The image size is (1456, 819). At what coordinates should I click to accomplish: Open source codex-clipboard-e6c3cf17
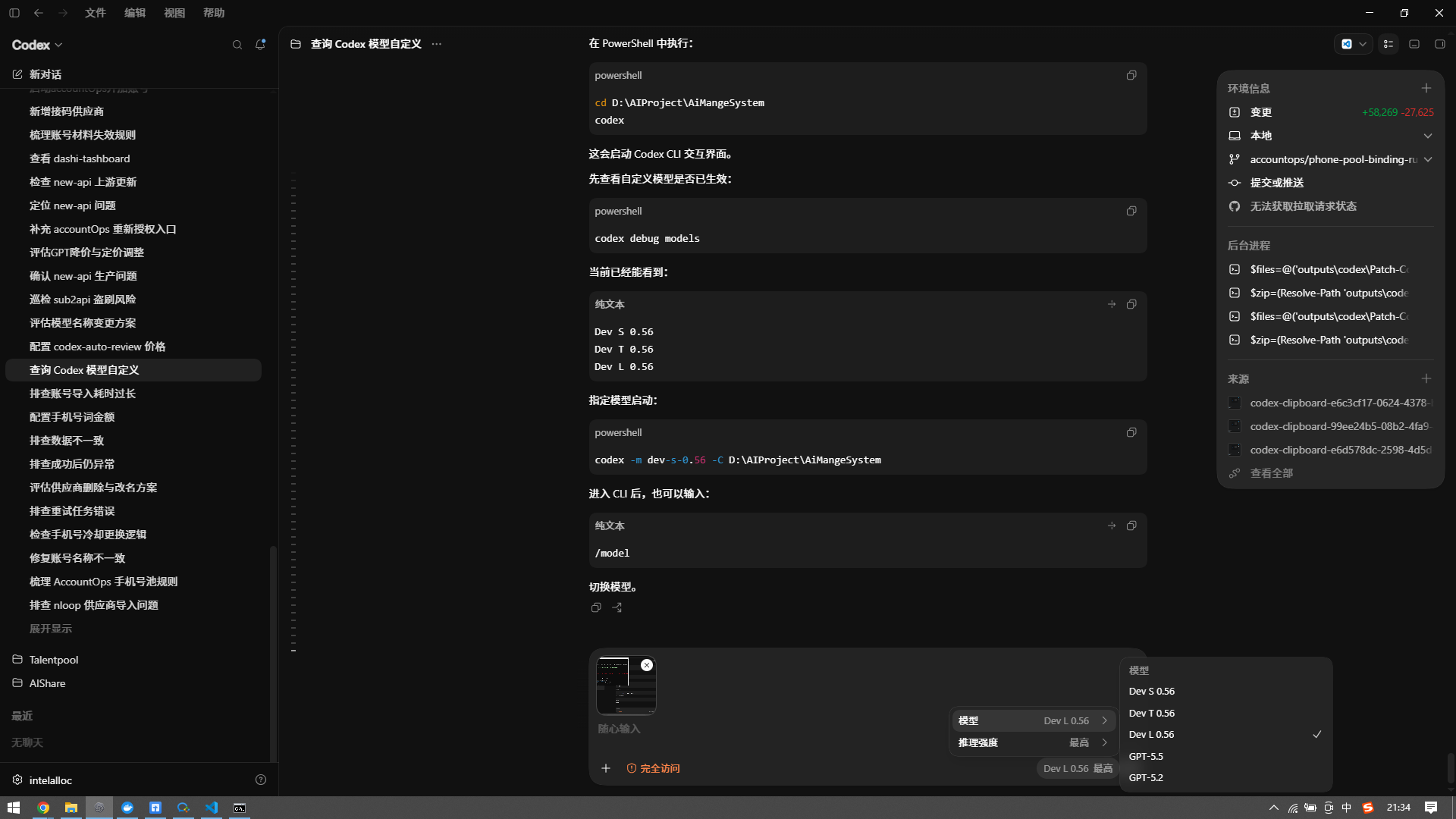pos(1331,403)
